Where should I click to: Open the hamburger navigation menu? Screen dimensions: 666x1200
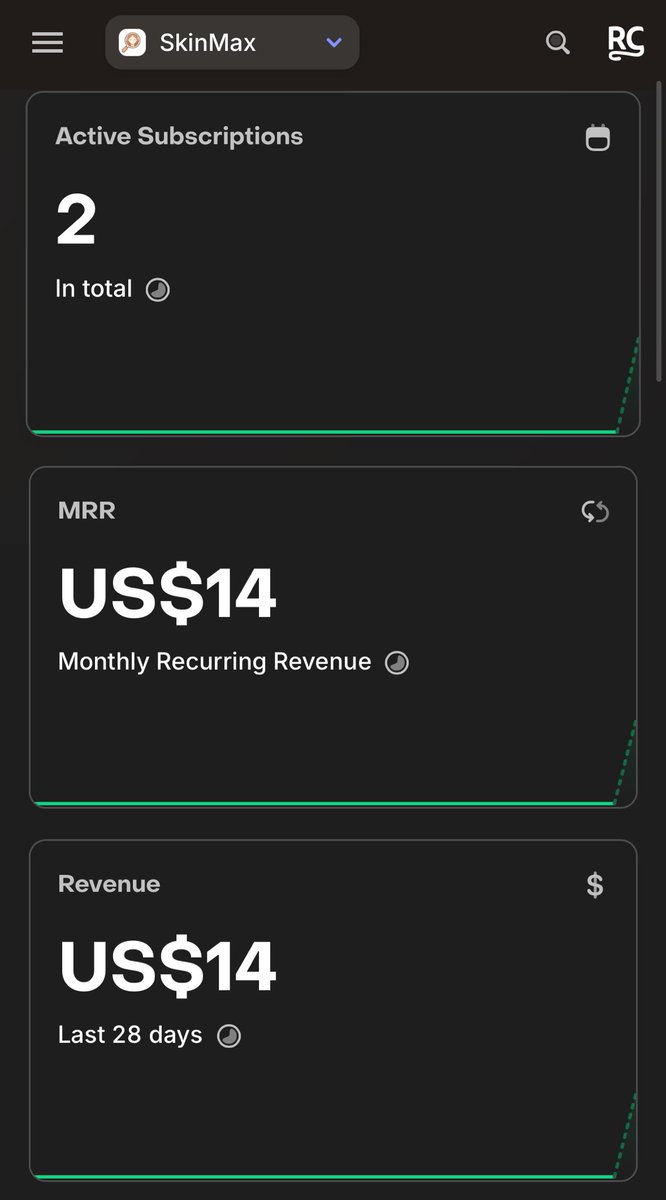pyautogui.click(x=47, y=43)
